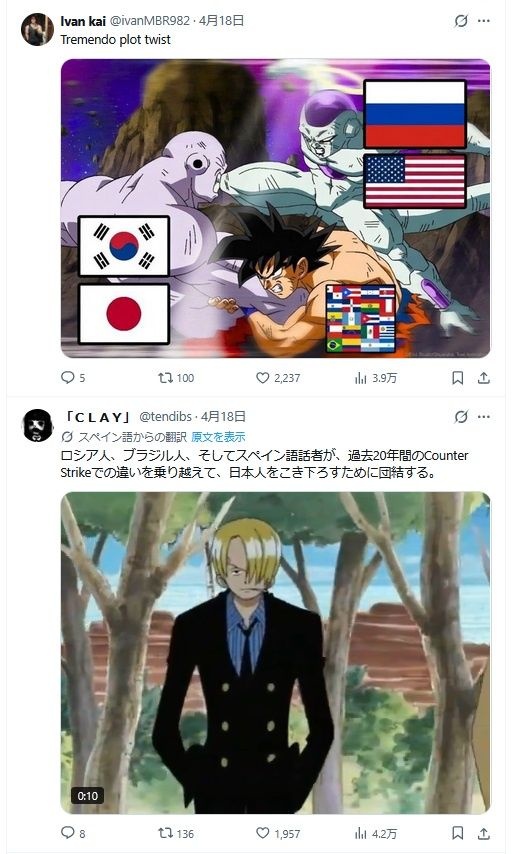Open more options menu on Ivan kai's post
Image resolution: width=528 pixels, height=854 pixels.
pyautogui.click(x=483, y=21)
